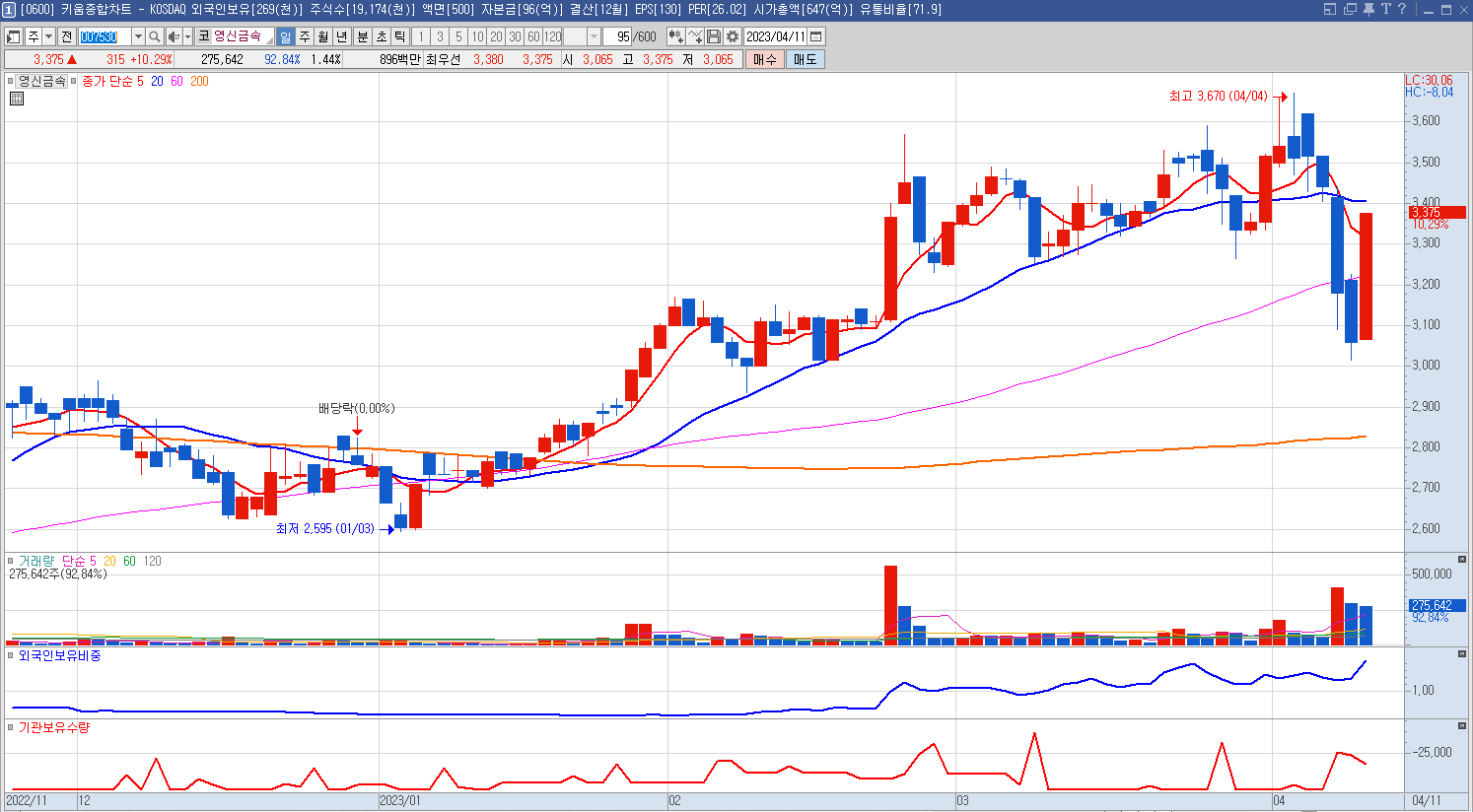Click the 종가 단순 moving average legend
The height and width of the screenshot is (812, 1473).
[x=108, y=82]
